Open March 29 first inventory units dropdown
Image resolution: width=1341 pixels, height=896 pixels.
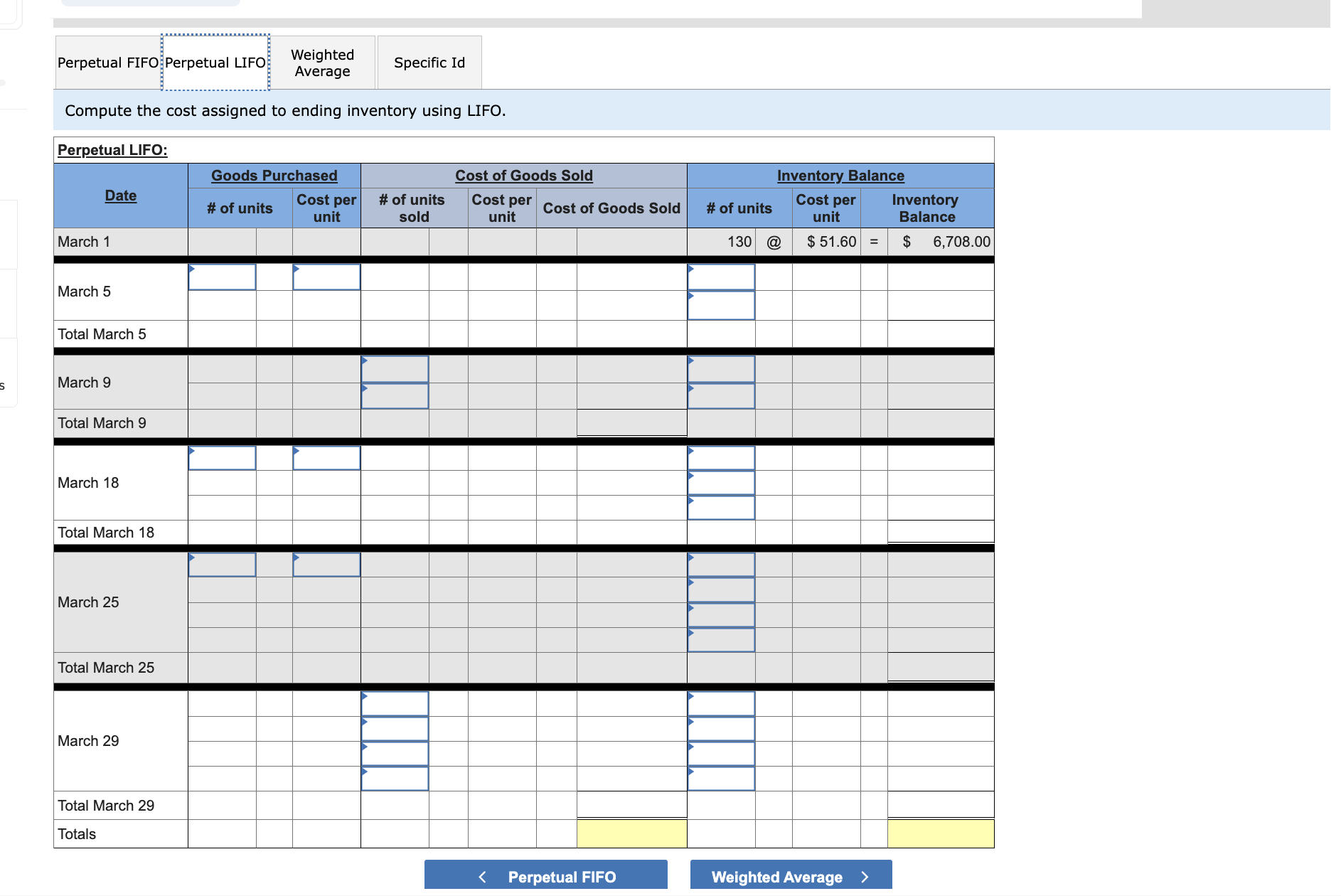(x=721, y=703)
